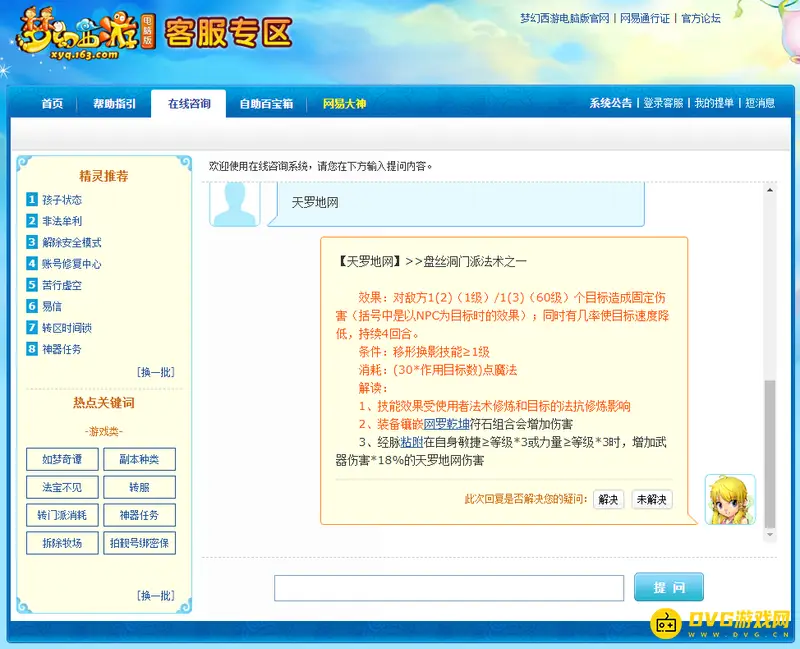Screen dimensions: 800x649
Task: Select recommended item 非法牟利
Action: point(62,221)
